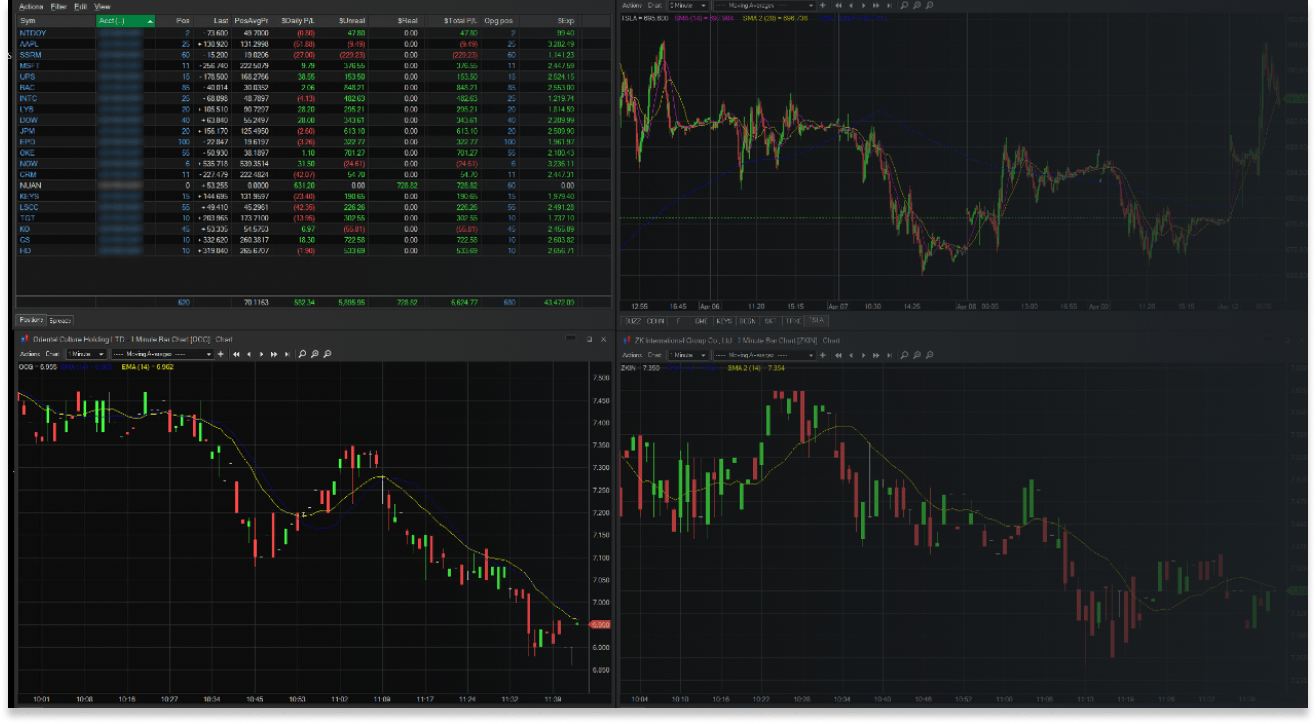The image size is (1316, 724).
Task: Step forward one bar in ZKIN chart
Action: 863,355
